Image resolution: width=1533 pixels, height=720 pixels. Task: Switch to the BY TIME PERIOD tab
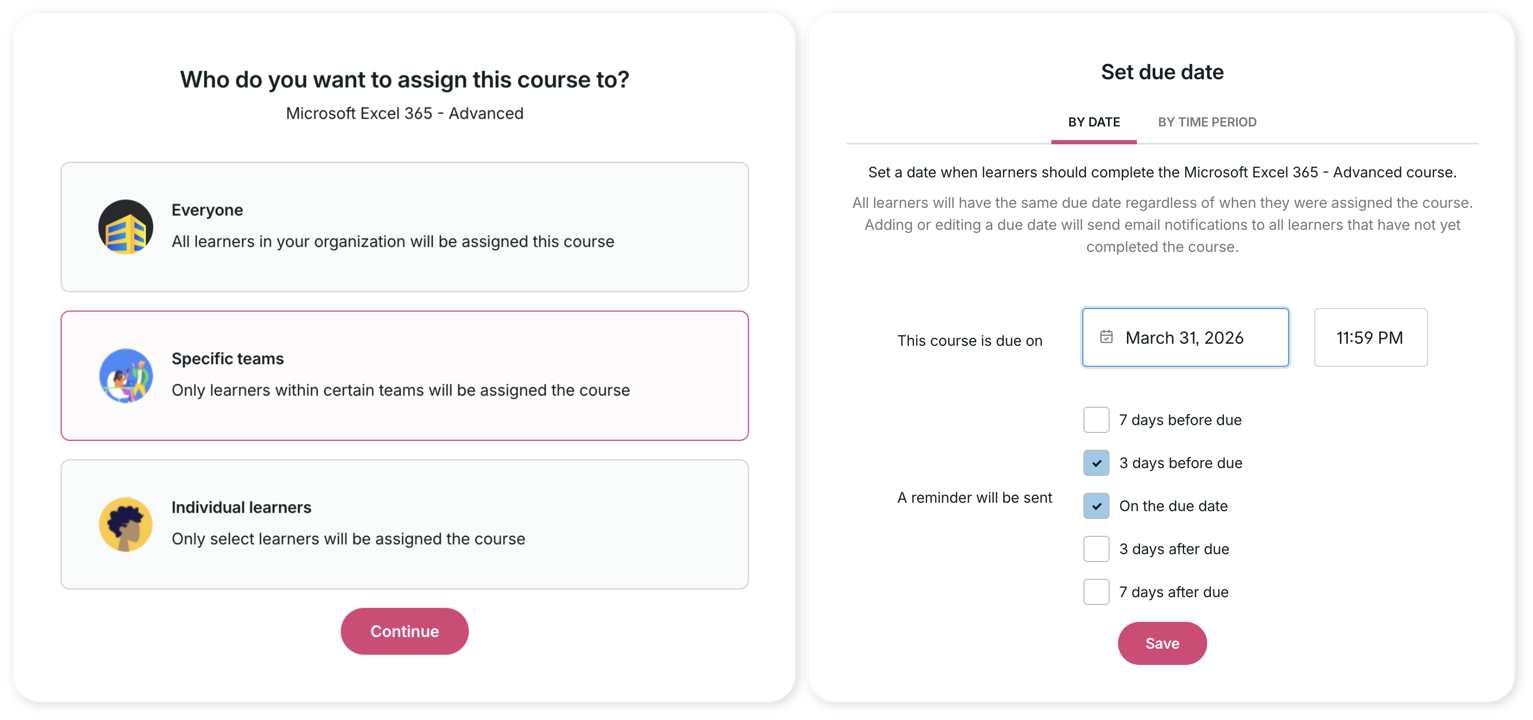coord(1207,121)
